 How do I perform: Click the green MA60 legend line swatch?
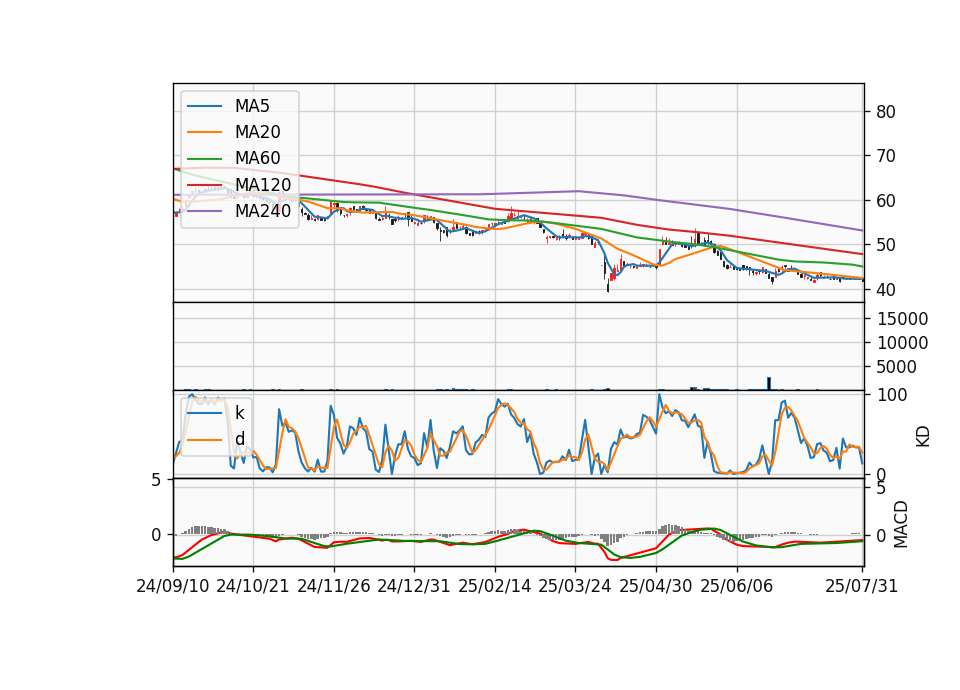pyautogui.click(x=204, y=159)
